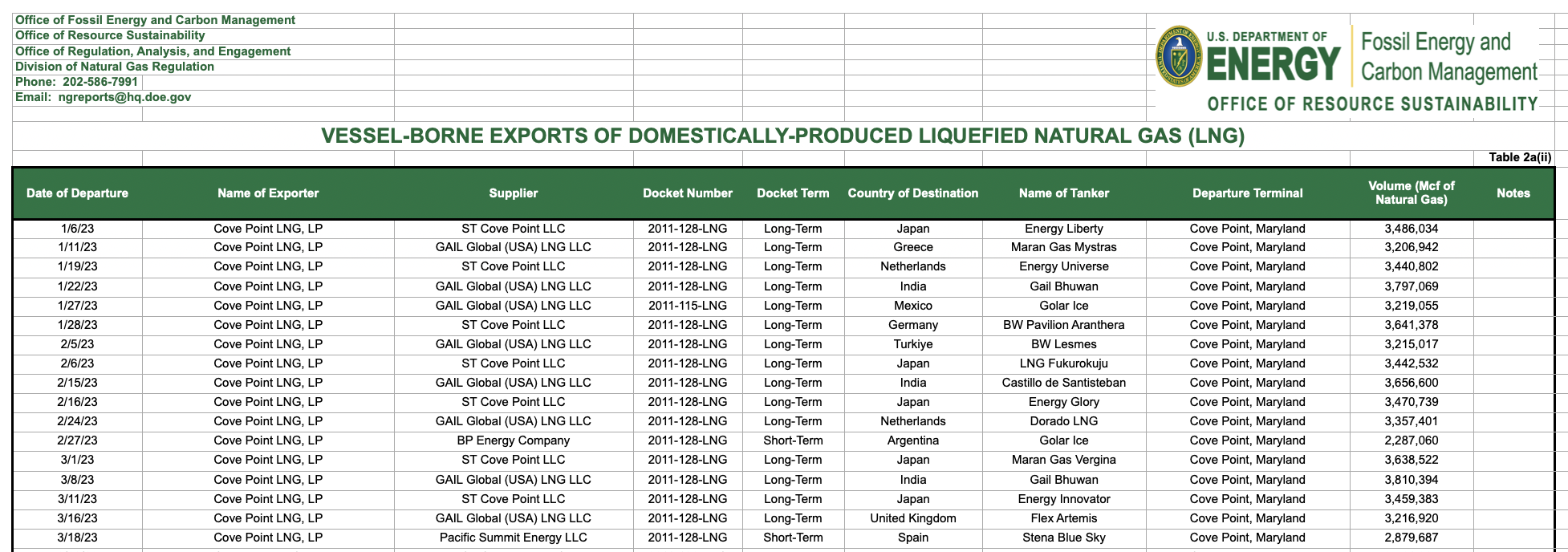Click tanker name 'Dorado LNG'
This screenshot has width=1568, height=552.
tap(1064, 421)
